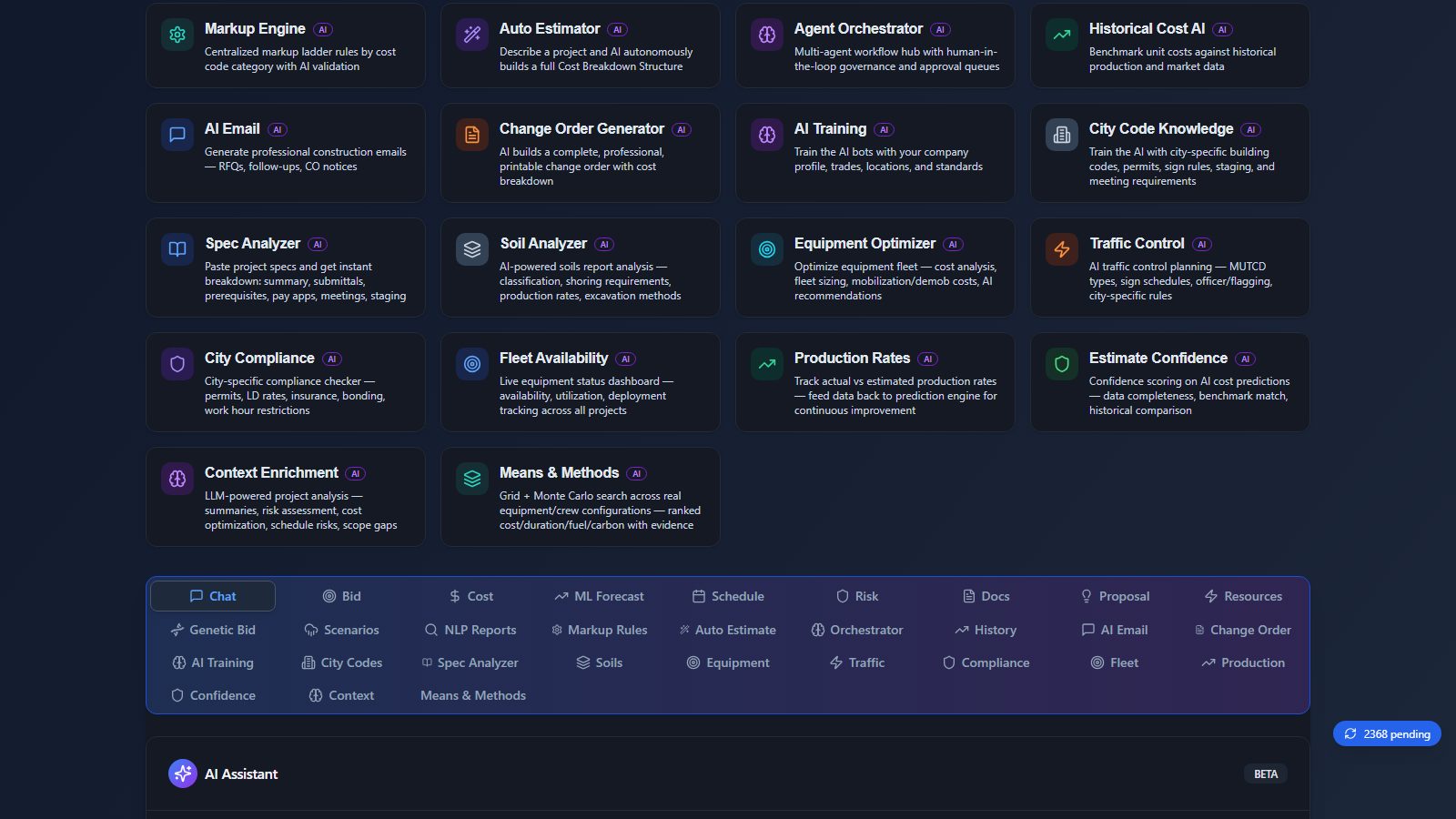This screenshot has width=1456, height=819.
Task: Click the Proposal tab
Action: (x=1116, y=596)
